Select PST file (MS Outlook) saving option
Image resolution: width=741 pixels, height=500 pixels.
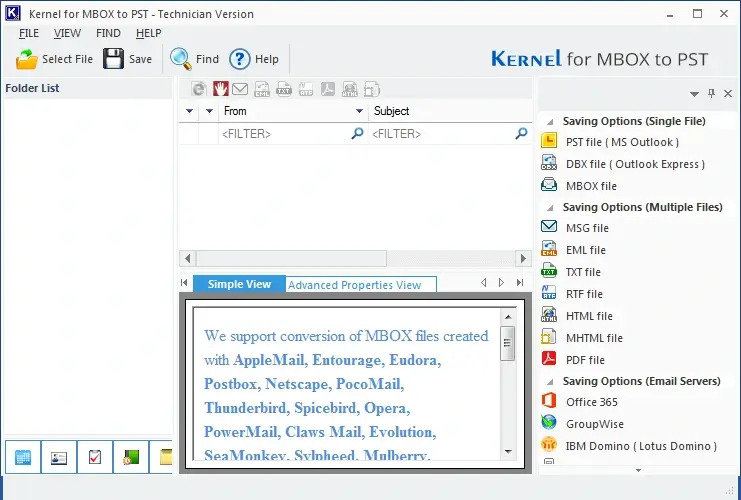coord(621,142)
